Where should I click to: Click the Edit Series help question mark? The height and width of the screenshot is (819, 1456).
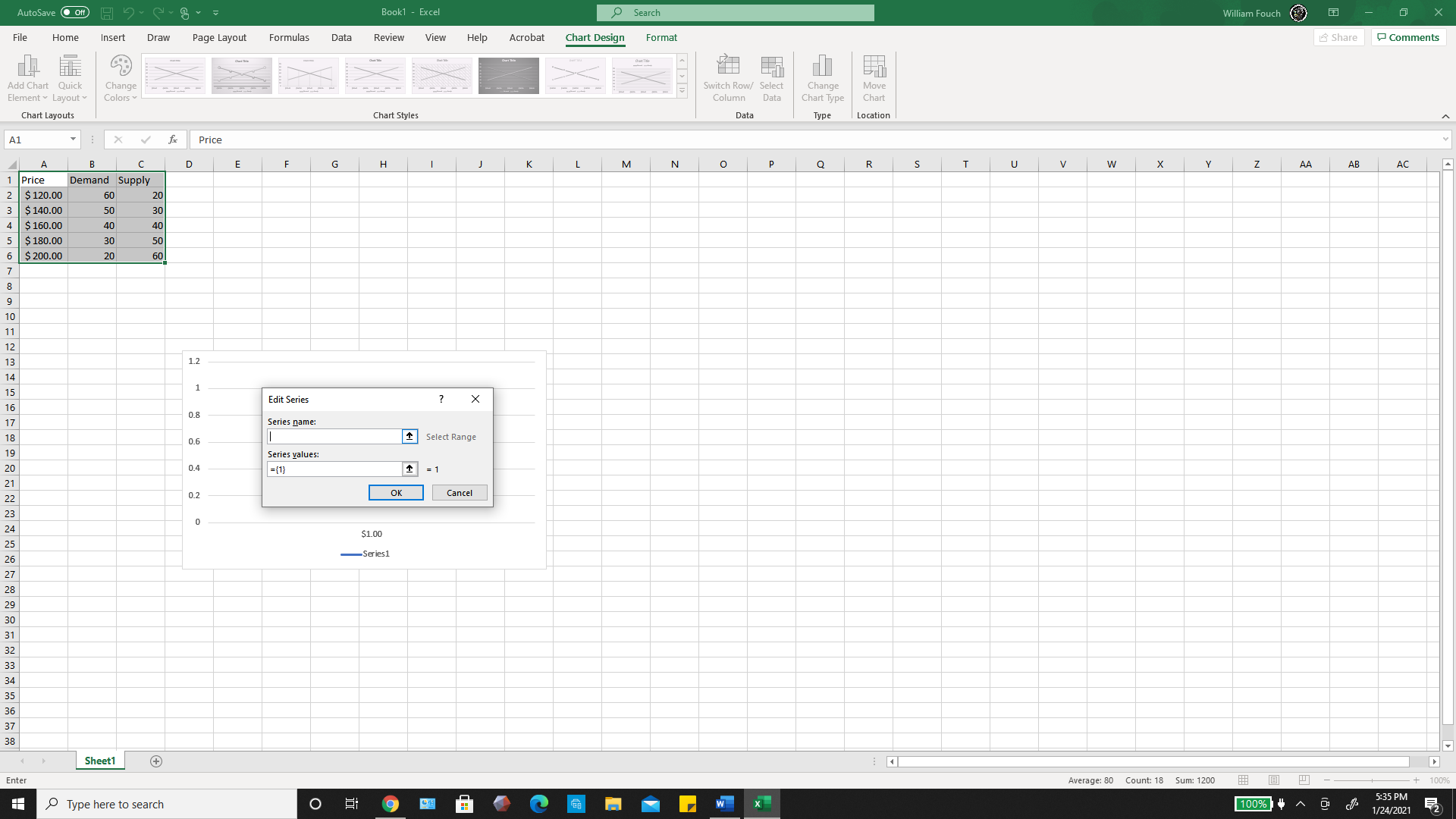(441, 399)
